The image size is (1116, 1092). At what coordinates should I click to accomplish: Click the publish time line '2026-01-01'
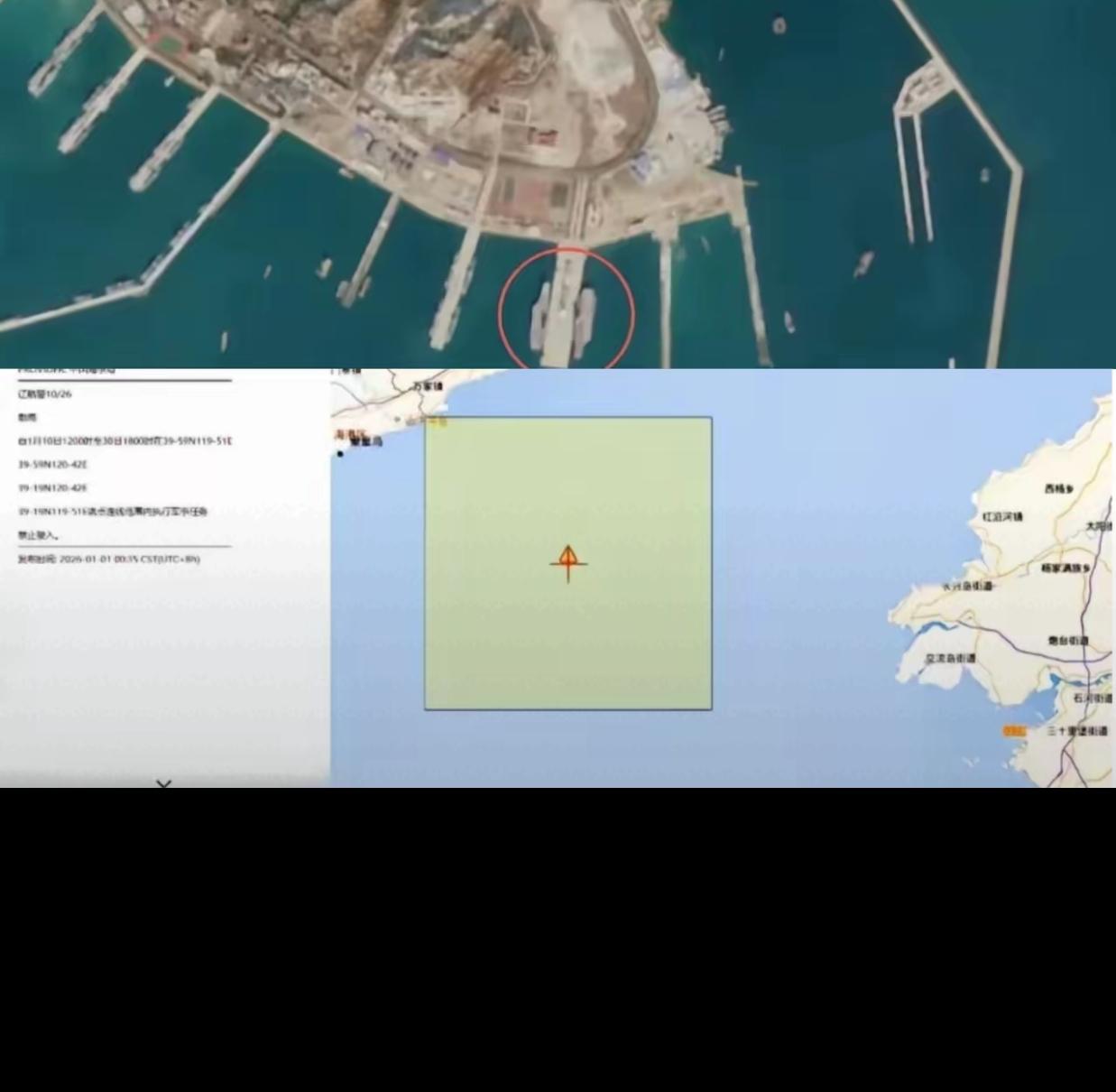109,559
